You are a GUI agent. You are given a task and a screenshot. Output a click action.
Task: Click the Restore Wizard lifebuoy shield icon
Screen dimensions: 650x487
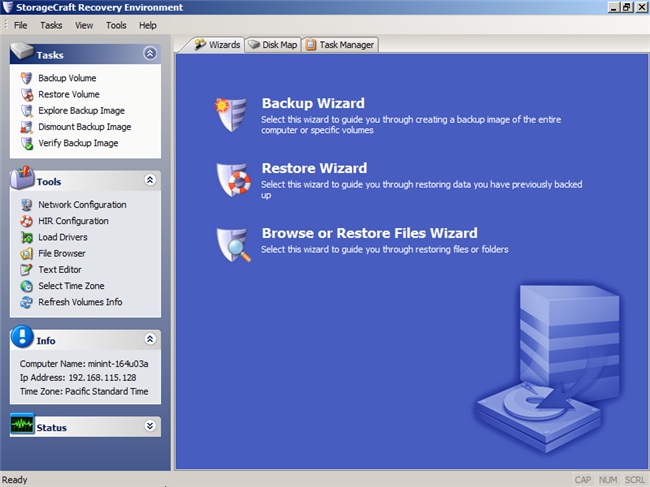[x=233, y=179]
